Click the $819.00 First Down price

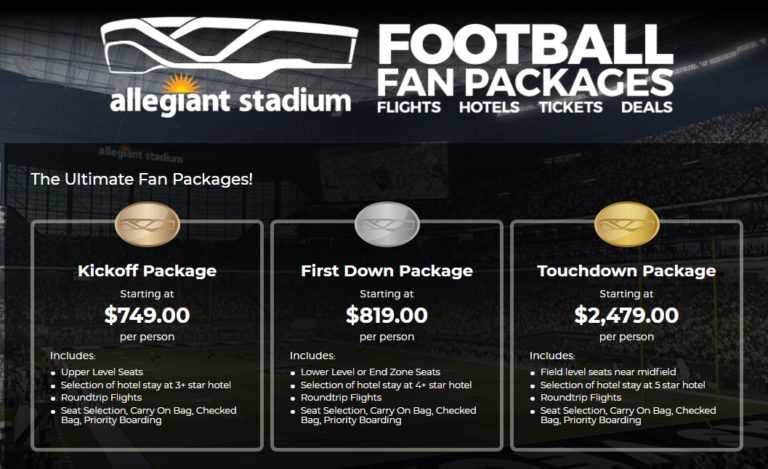click(387, 316)
